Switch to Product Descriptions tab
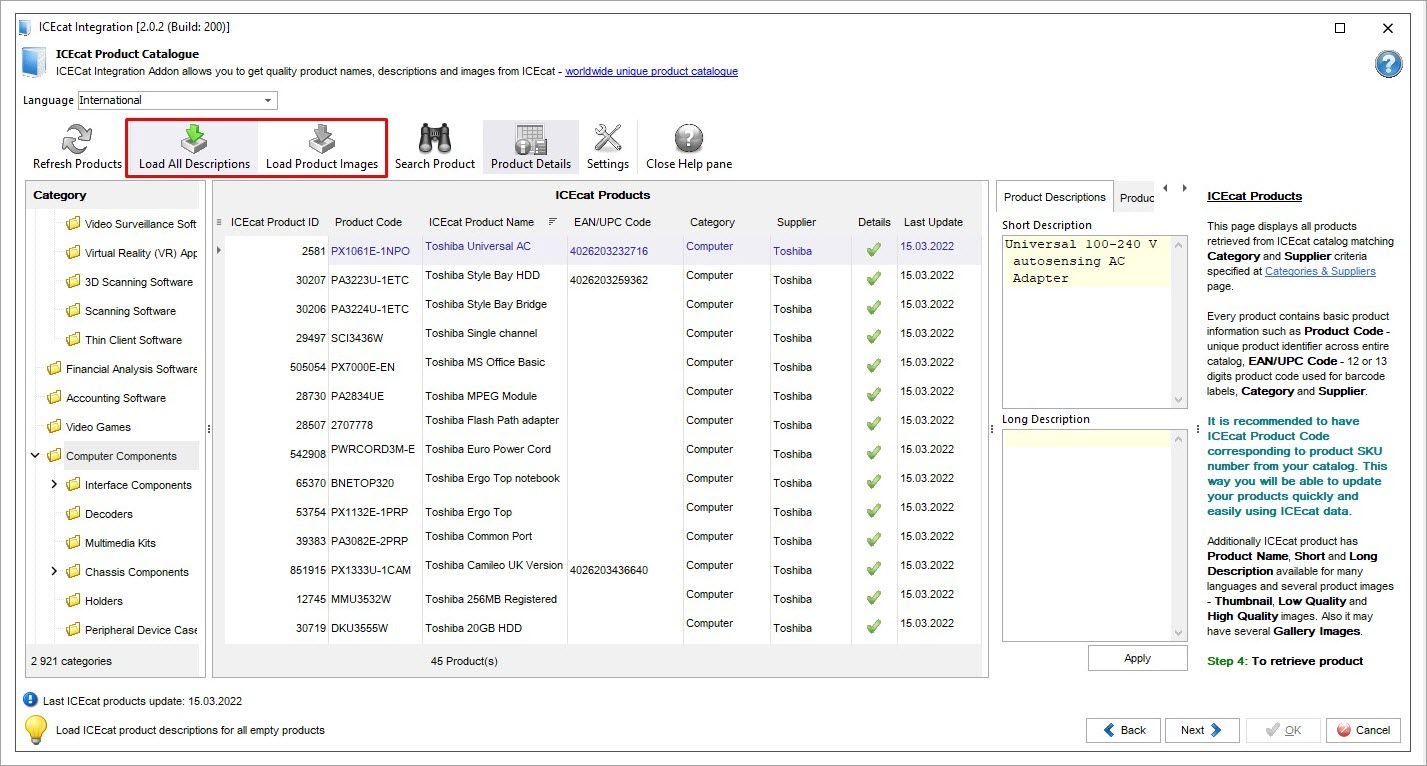 coord(1054,197)
